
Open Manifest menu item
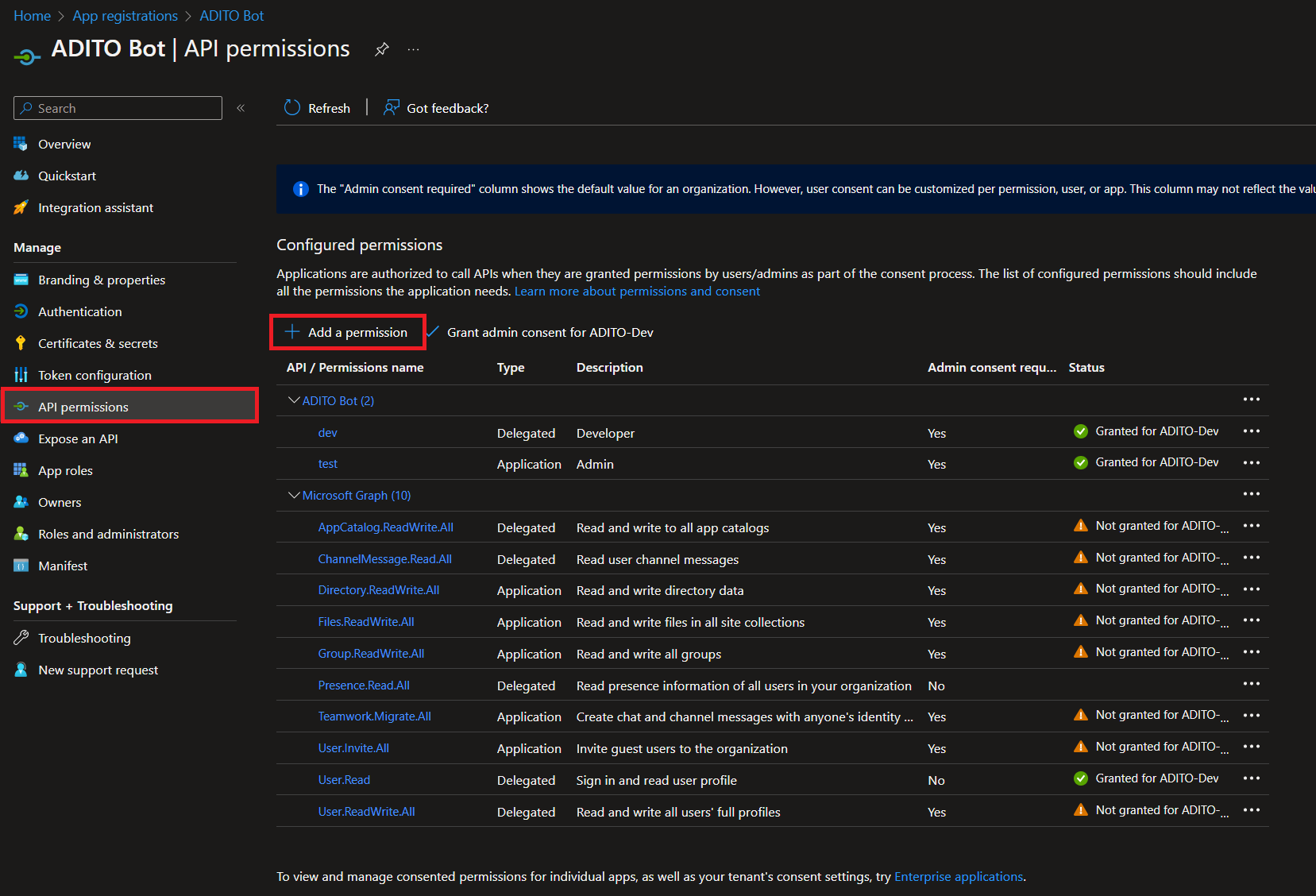(63, 566)
